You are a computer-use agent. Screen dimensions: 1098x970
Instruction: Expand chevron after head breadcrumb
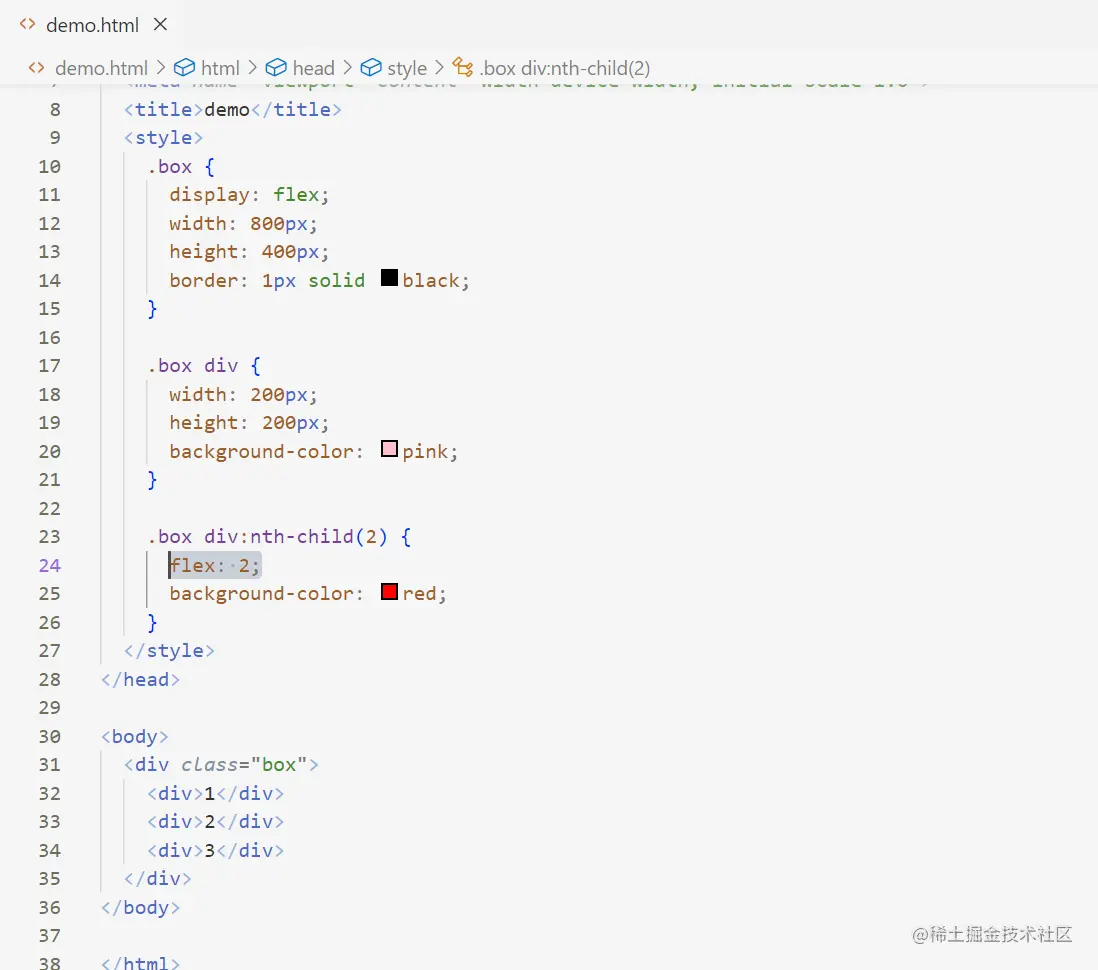pyautogui.click(x=347, y=67)
